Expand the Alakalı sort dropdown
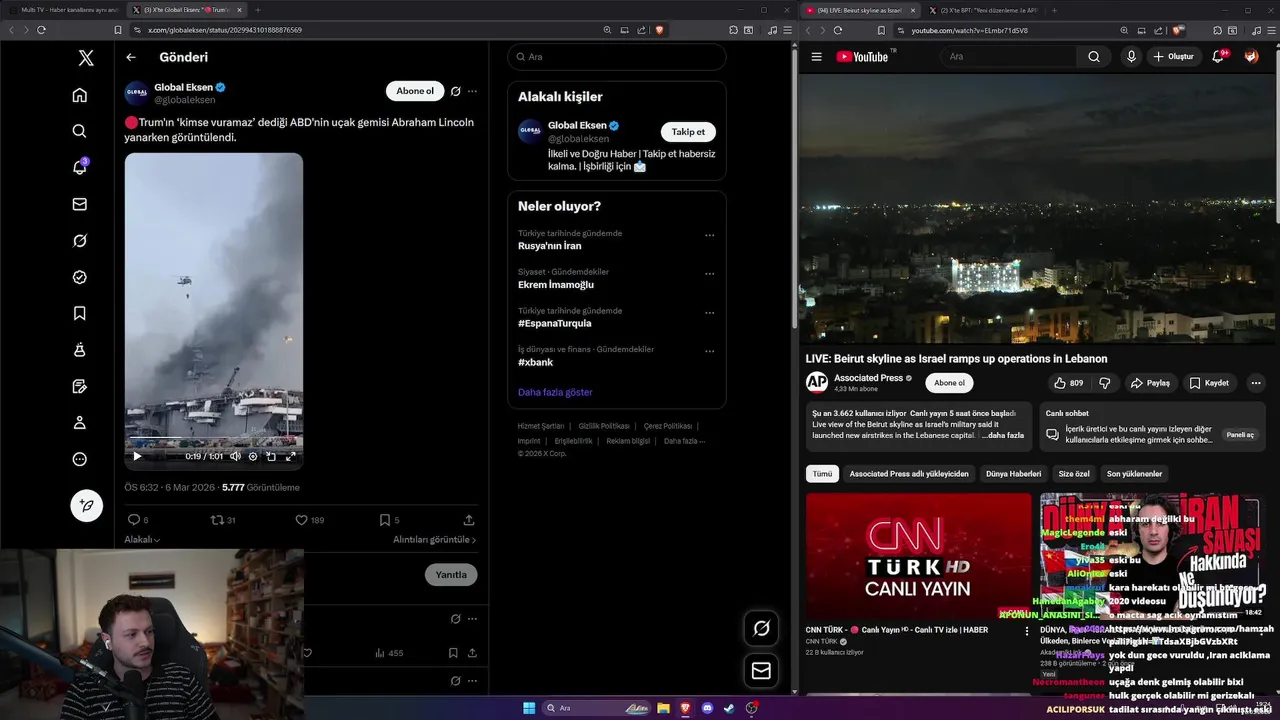Screen dimensions: 1280x720 tap(142, 540)
